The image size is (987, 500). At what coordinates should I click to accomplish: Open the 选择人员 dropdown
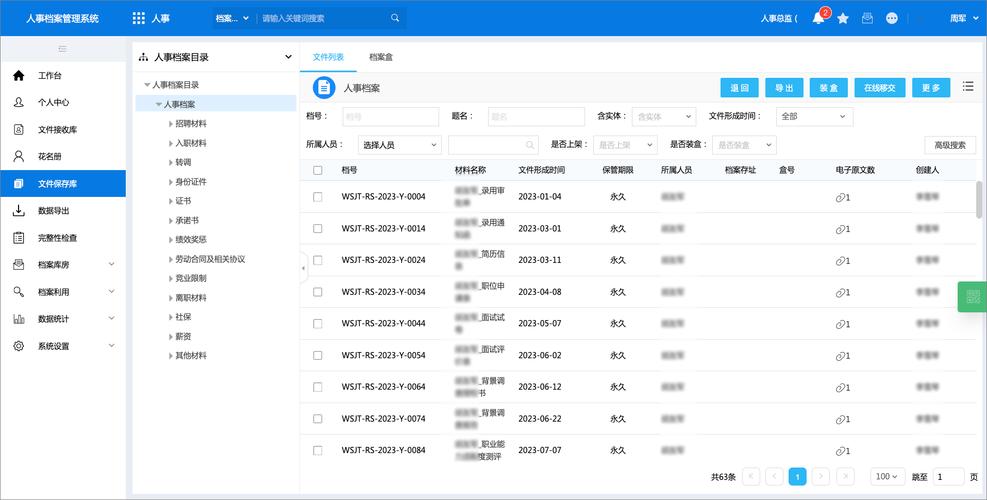[x=400, y=145]
